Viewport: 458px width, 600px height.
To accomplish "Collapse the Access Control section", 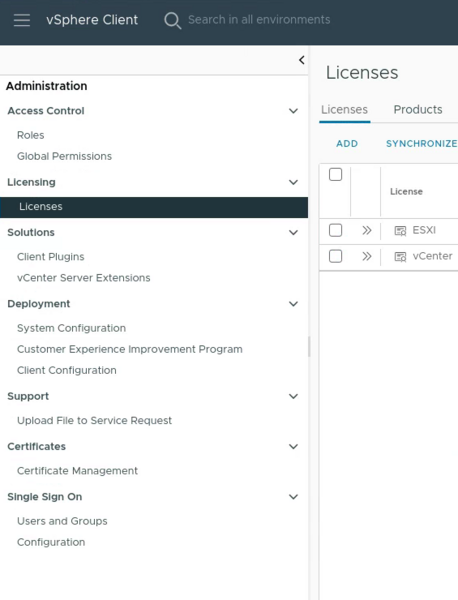I will click(293, 111).
